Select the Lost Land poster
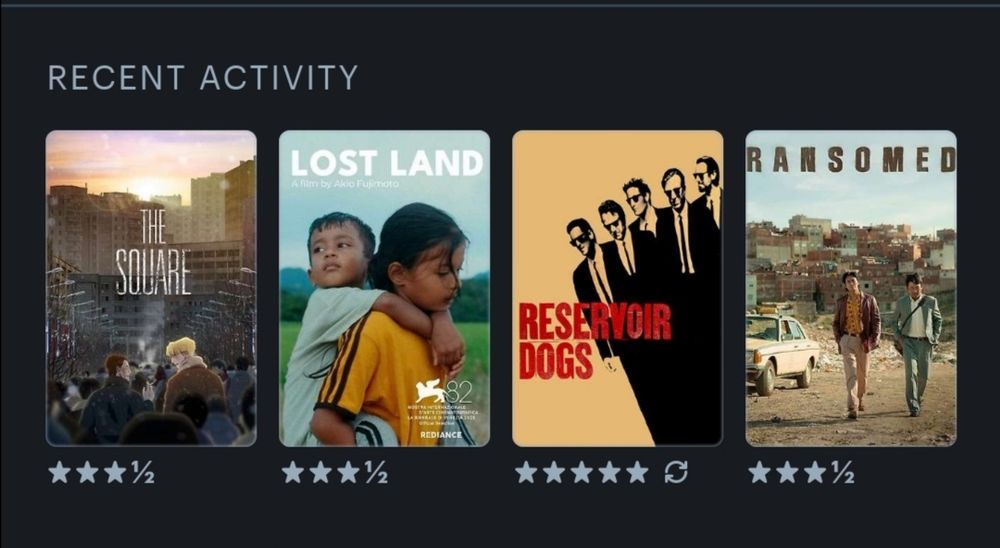This screenshot has height=548, width=1000. pos(385,288)
